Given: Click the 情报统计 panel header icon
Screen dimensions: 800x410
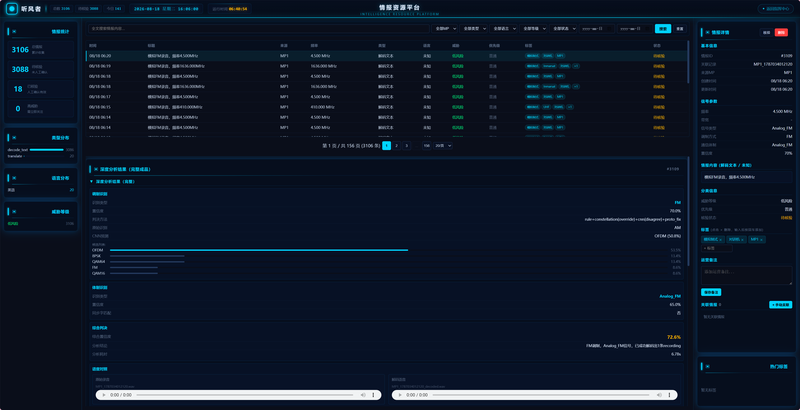Looking at the screenshot, I should click(14, 32).
